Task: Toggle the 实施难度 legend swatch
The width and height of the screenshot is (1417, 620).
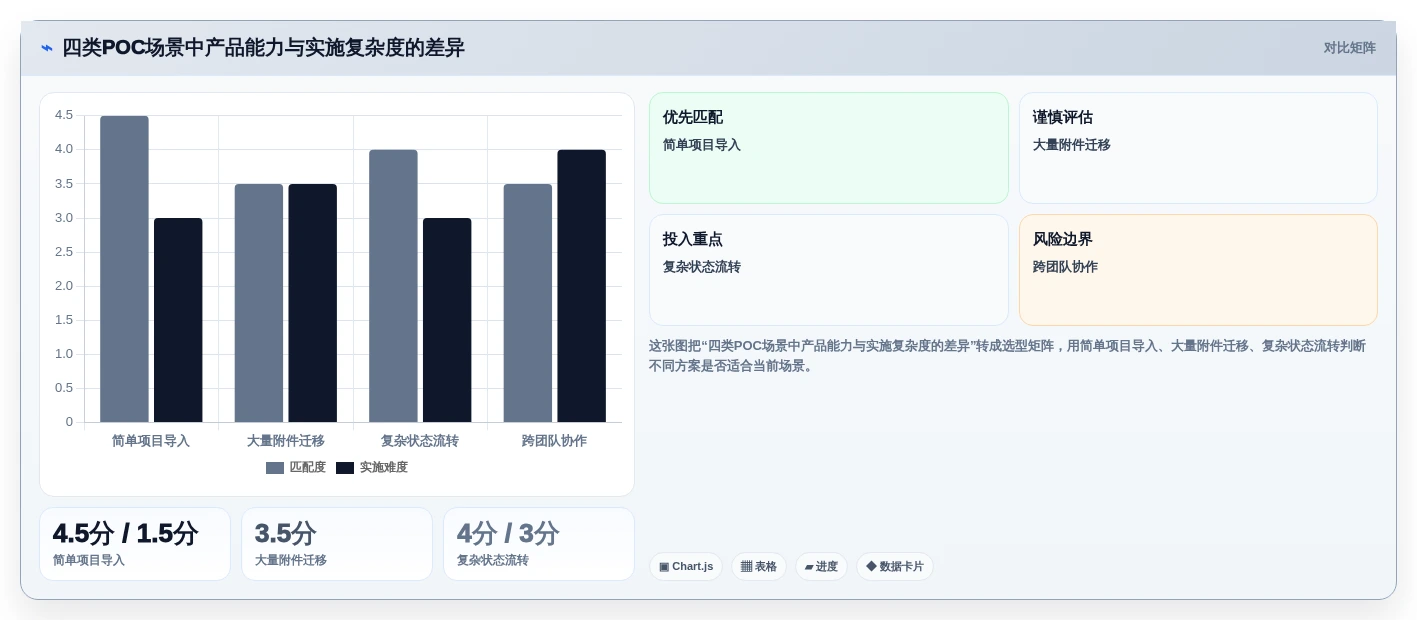Action: (x=345, y=468)
